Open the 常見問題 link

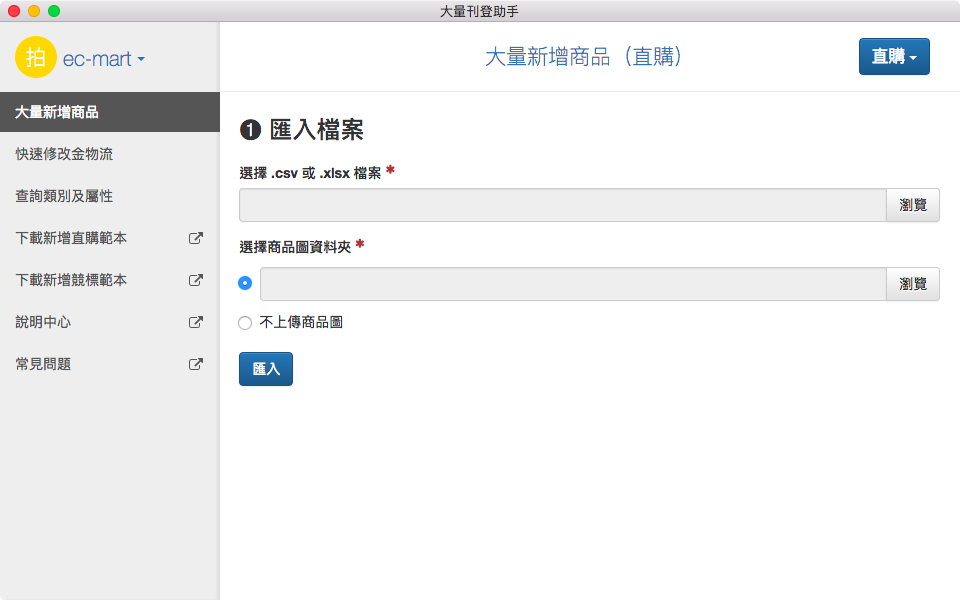[44, 364]
